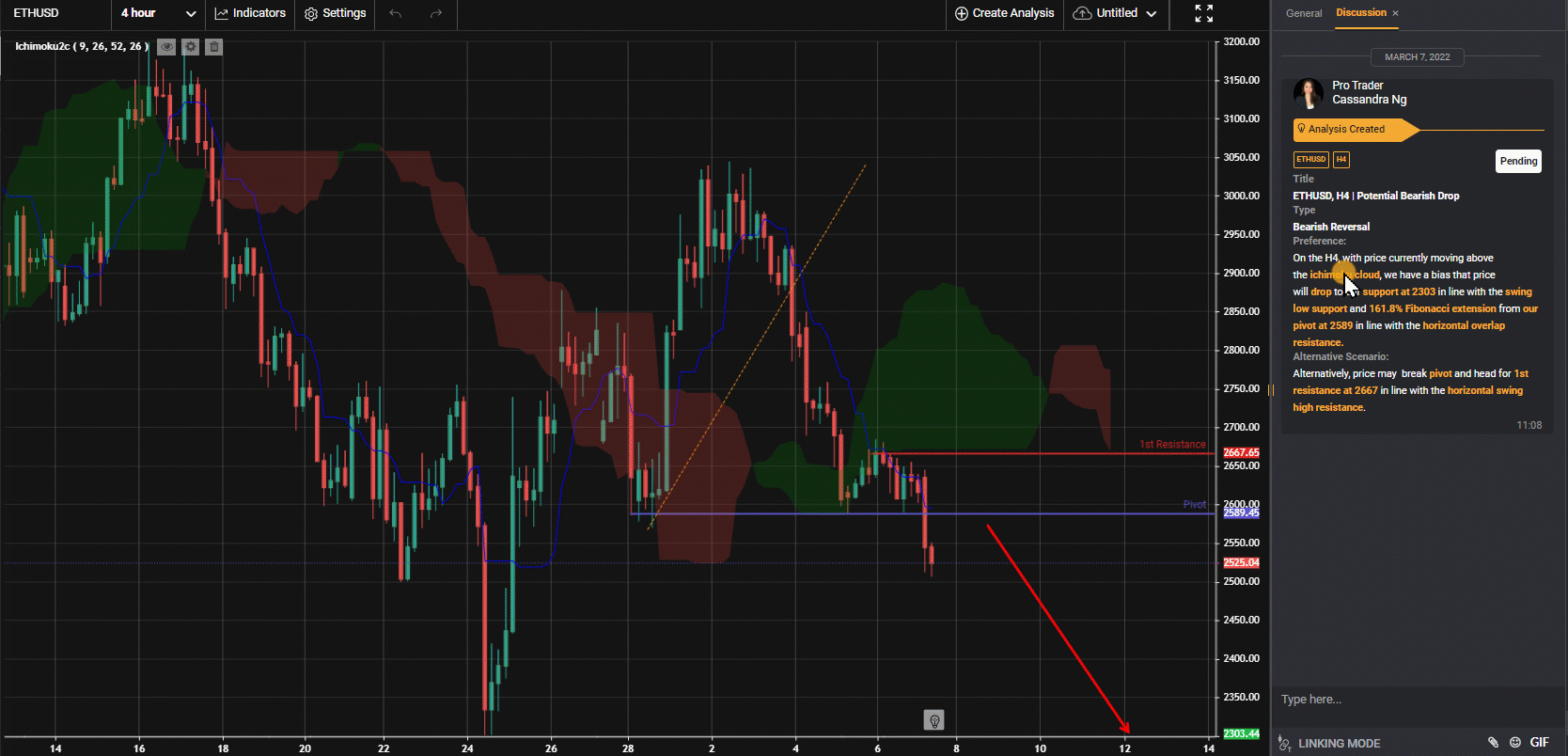
Task: Click the 'ETHUSD, H4 | Potential Bearish Drop' title
Action: click(x=1376, y=196)
